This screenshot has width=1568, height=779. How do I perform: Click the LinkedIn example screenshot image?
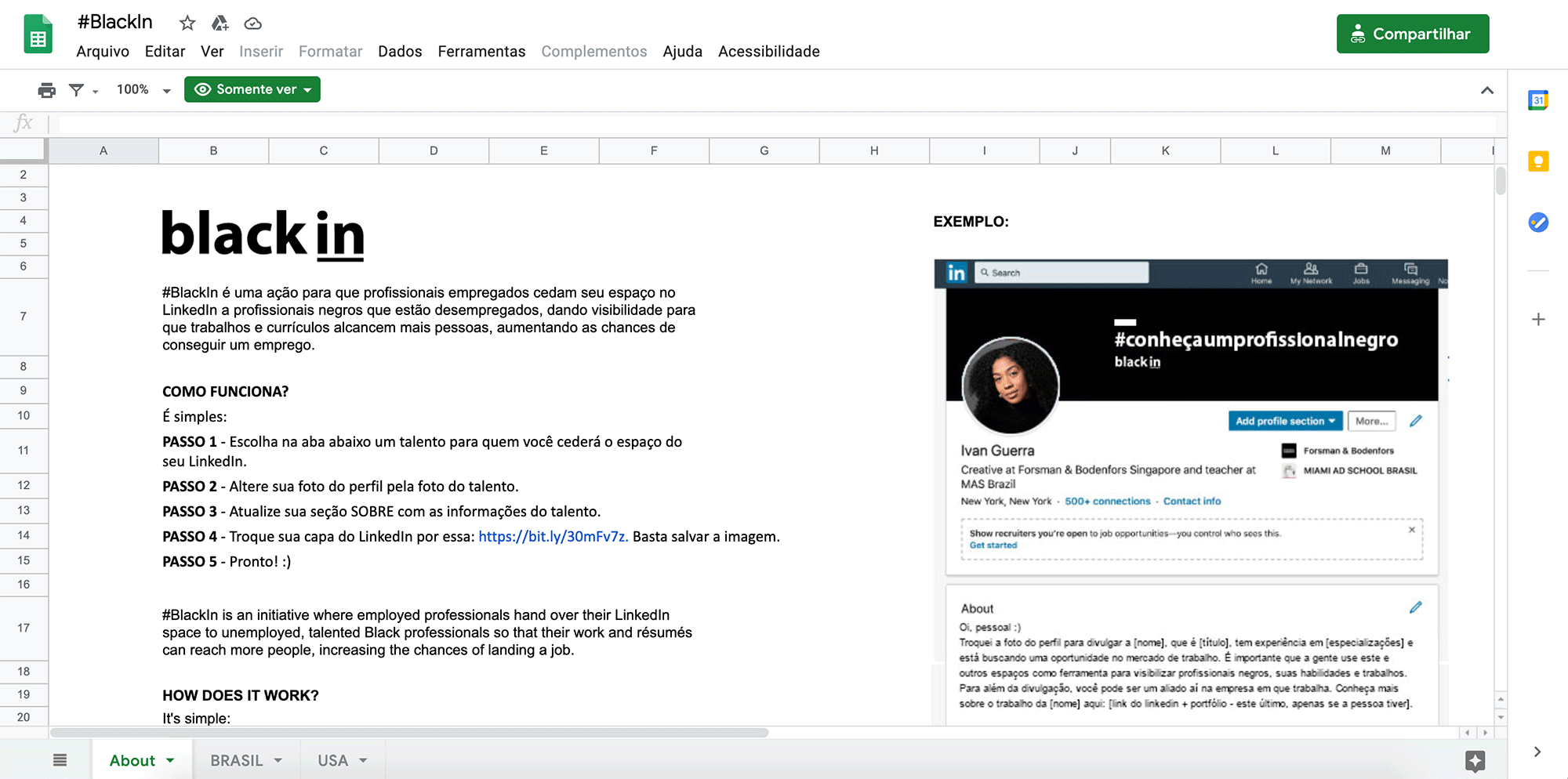[x=1190, y=491]
